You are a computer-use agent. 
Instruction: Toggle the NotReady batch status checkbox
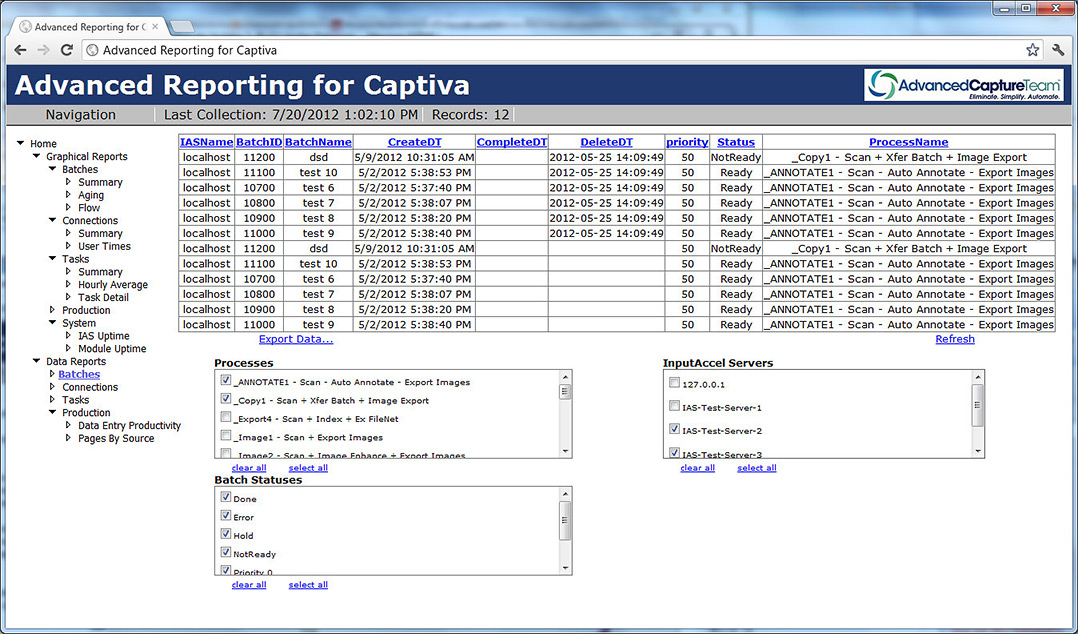click(226, 553)
